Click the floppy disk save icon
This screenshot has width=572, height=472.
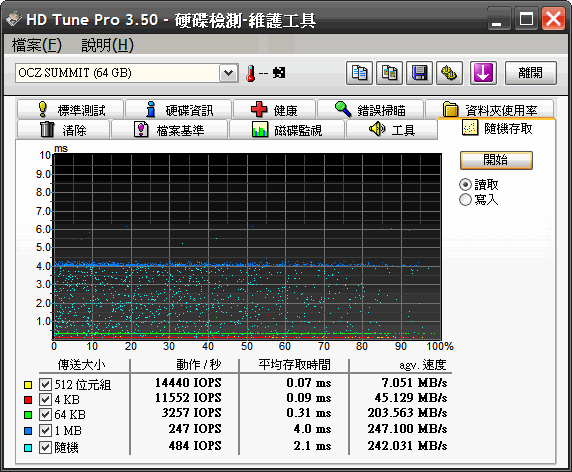point(420,73)
